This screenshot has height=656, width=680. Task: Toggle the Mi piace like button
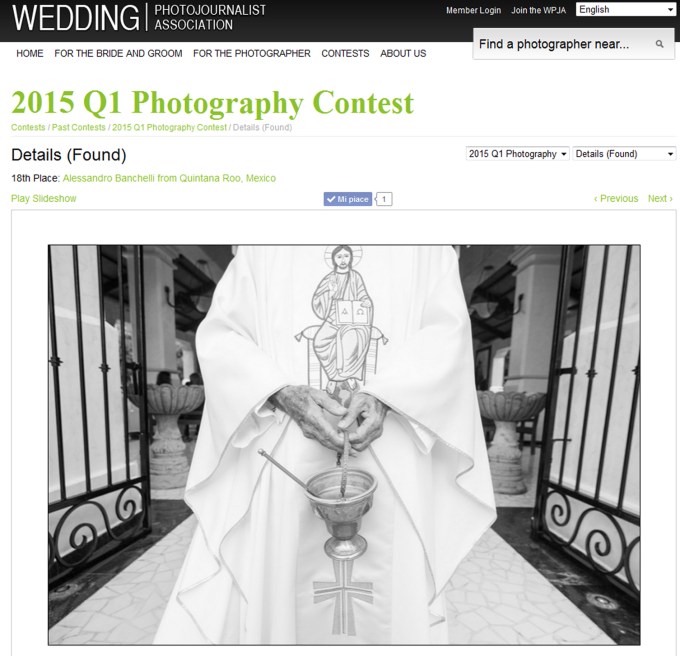tap(348, 199)
